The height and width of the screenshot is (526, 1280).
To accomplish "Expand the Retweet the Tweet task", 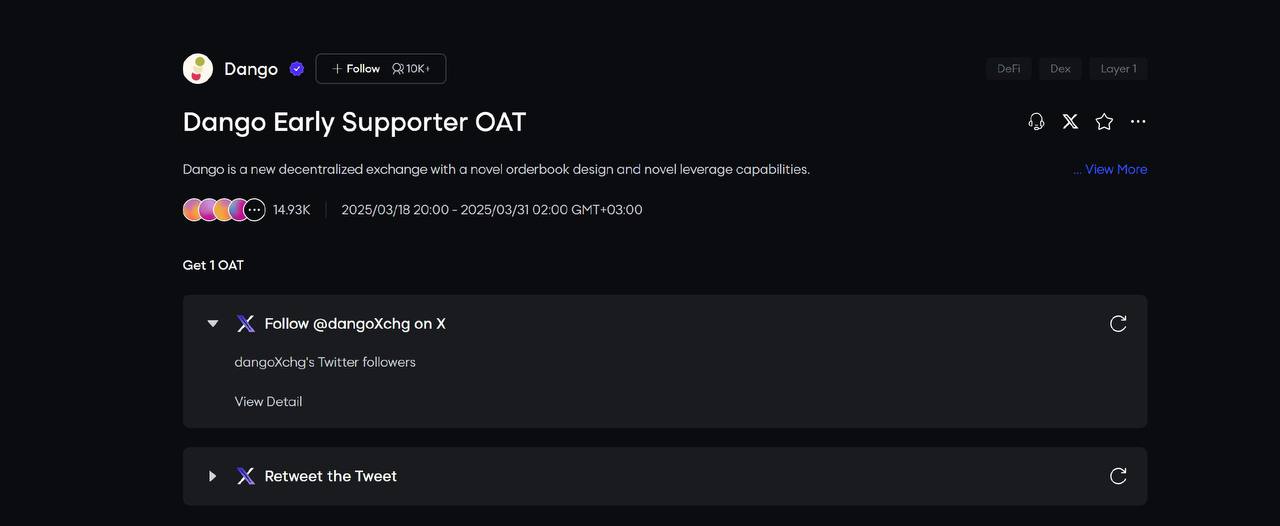I will coord(212,476).
